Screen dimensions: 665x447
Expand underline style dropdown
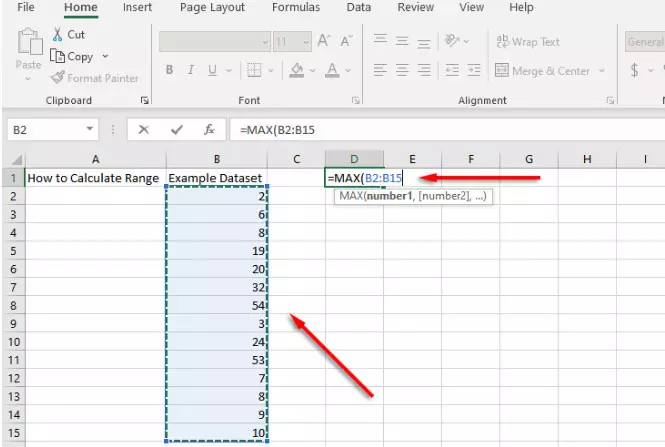click(229, 70)
